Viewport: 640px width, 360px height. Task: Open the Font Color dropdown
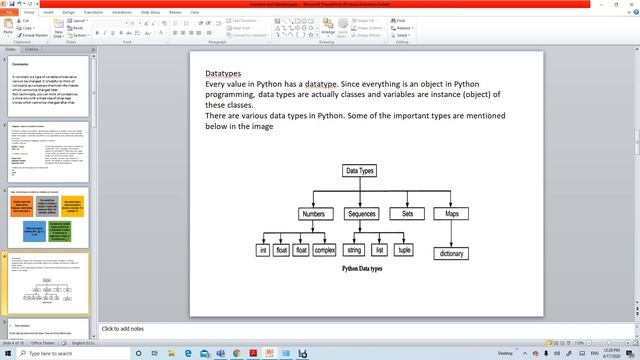(162, 33)
